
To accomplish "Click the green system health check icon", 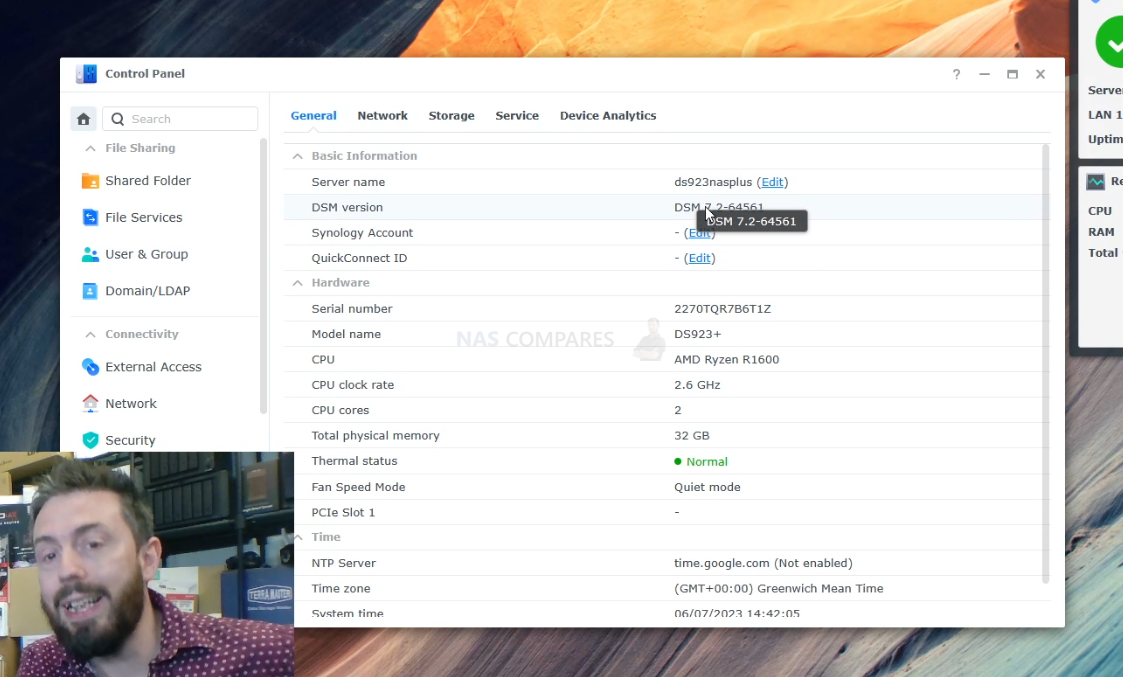I will click(1110, 43).
